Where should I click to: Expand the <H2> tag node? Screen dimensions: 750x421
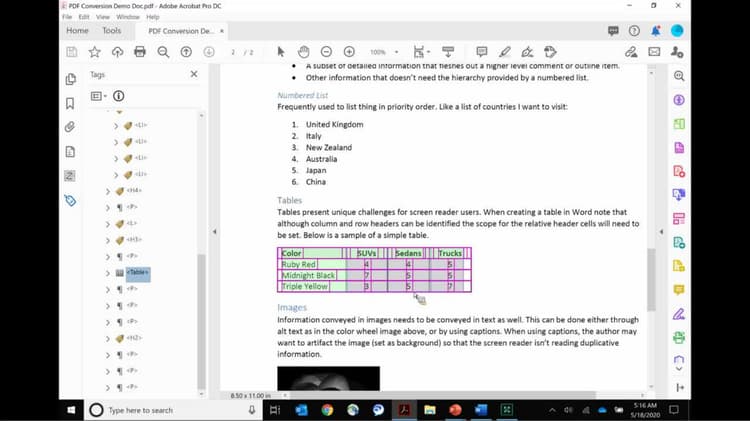(x=108, y=339)
